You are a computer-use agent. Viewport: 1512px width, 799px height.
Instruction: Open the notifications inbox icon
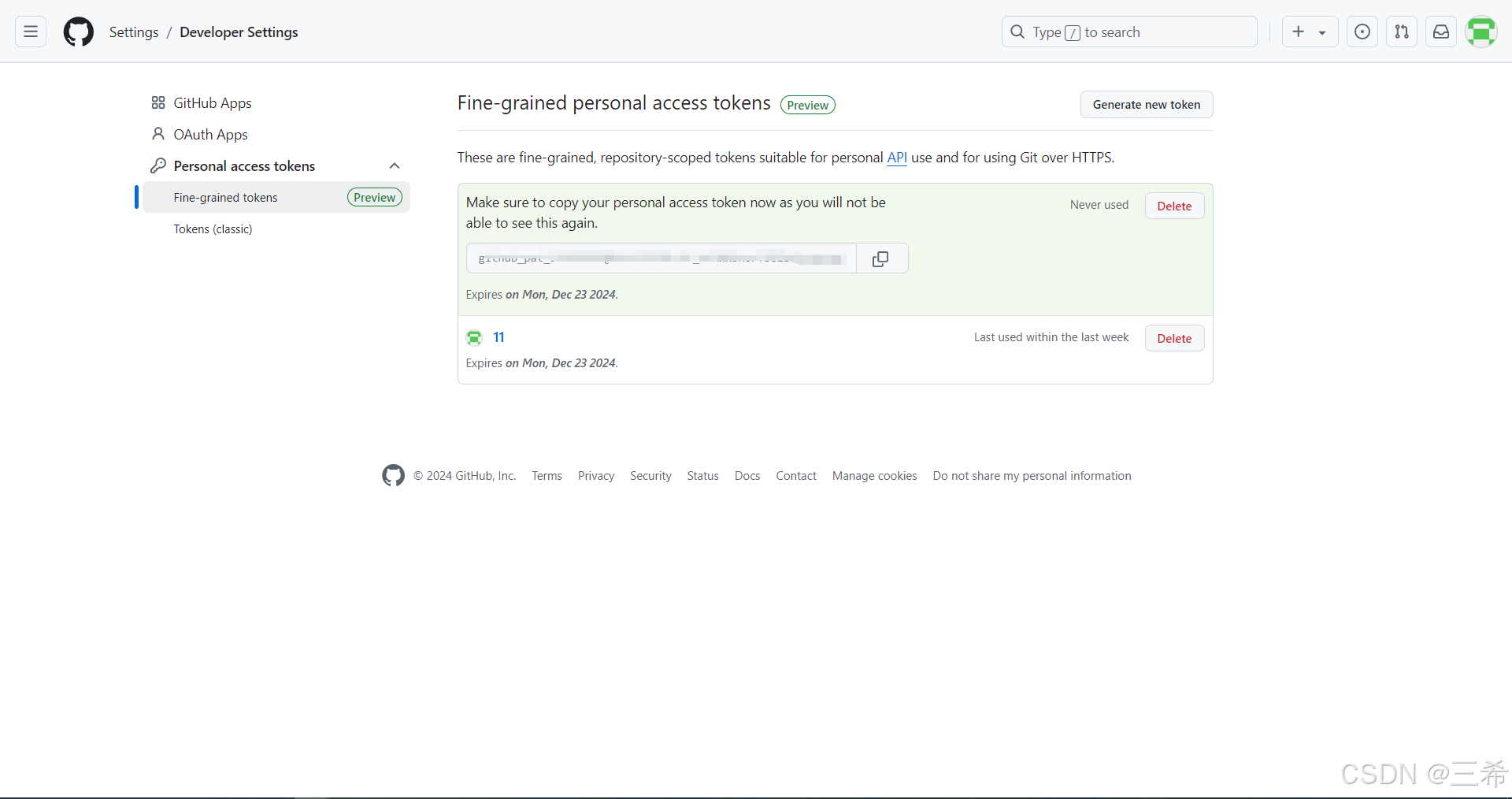[1440, 32]
